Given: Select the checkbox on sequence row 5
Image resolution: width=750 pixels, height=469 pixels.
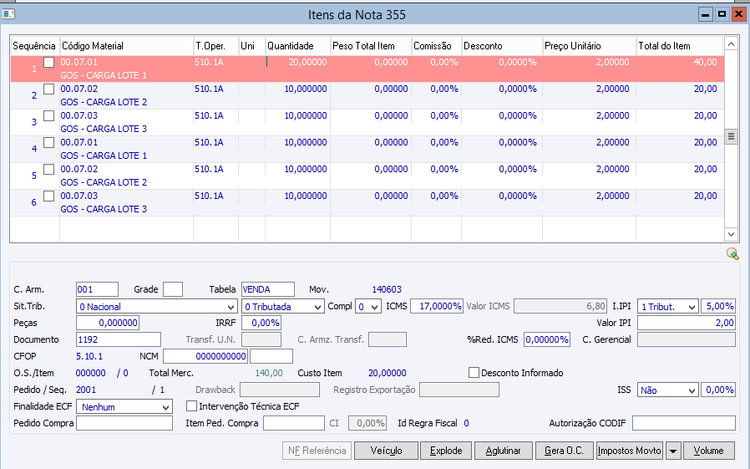Looking at the screenshot, I should click(49, 171).
